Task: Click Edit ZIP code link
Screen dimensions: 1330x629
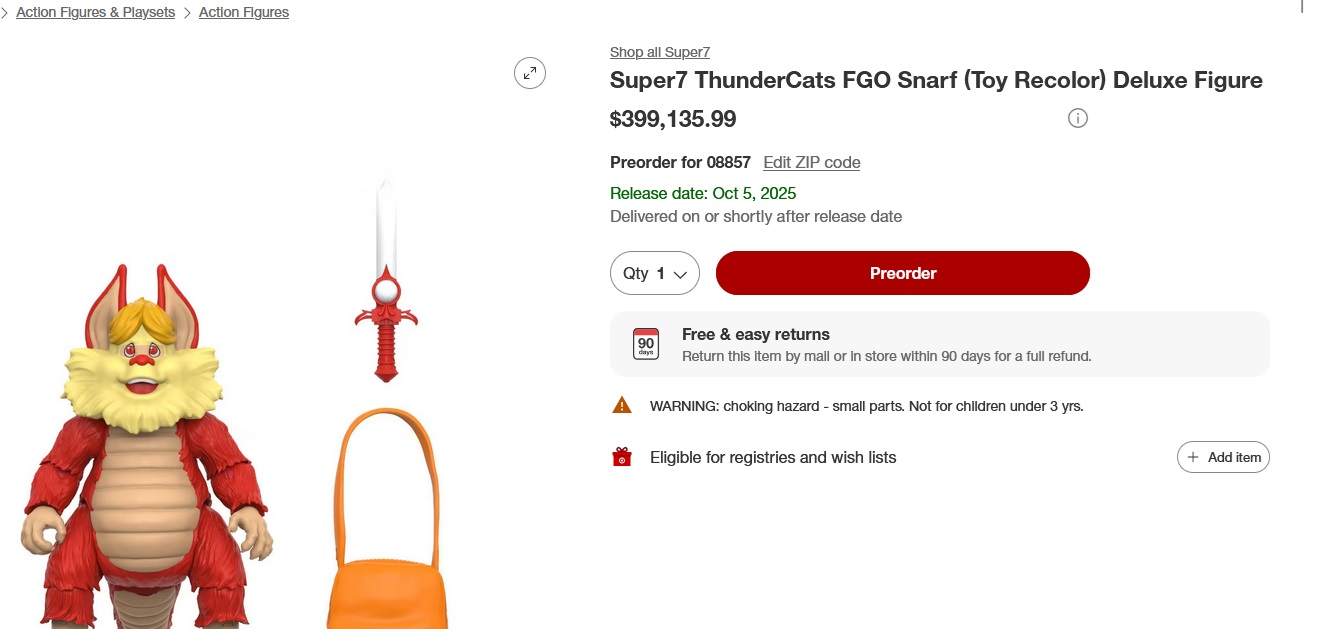Action: point(811,162)
